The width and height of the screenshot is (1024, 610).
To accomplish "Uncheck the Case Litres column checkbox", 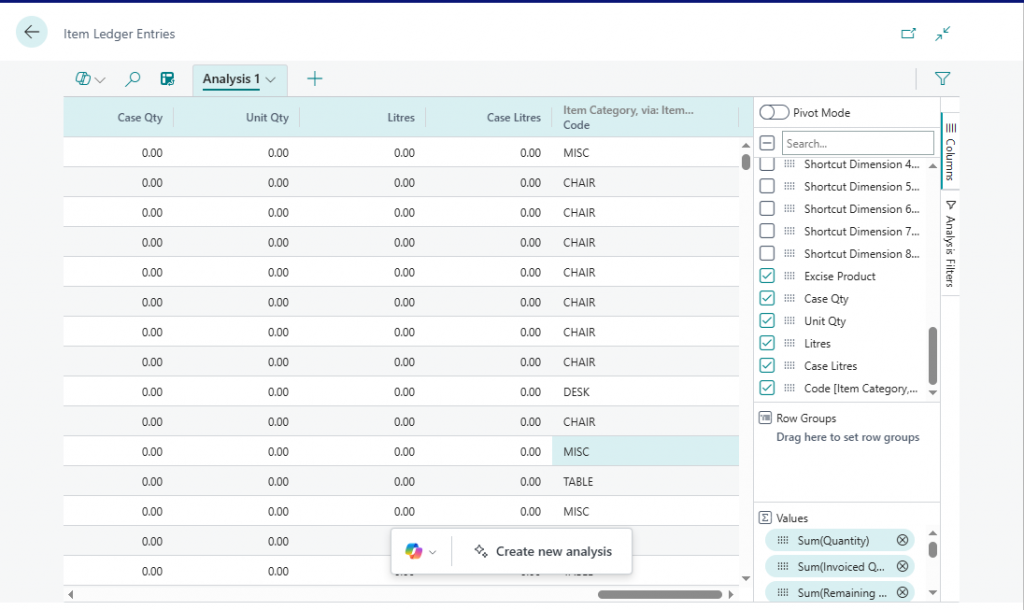I will [x=767, y=366].
